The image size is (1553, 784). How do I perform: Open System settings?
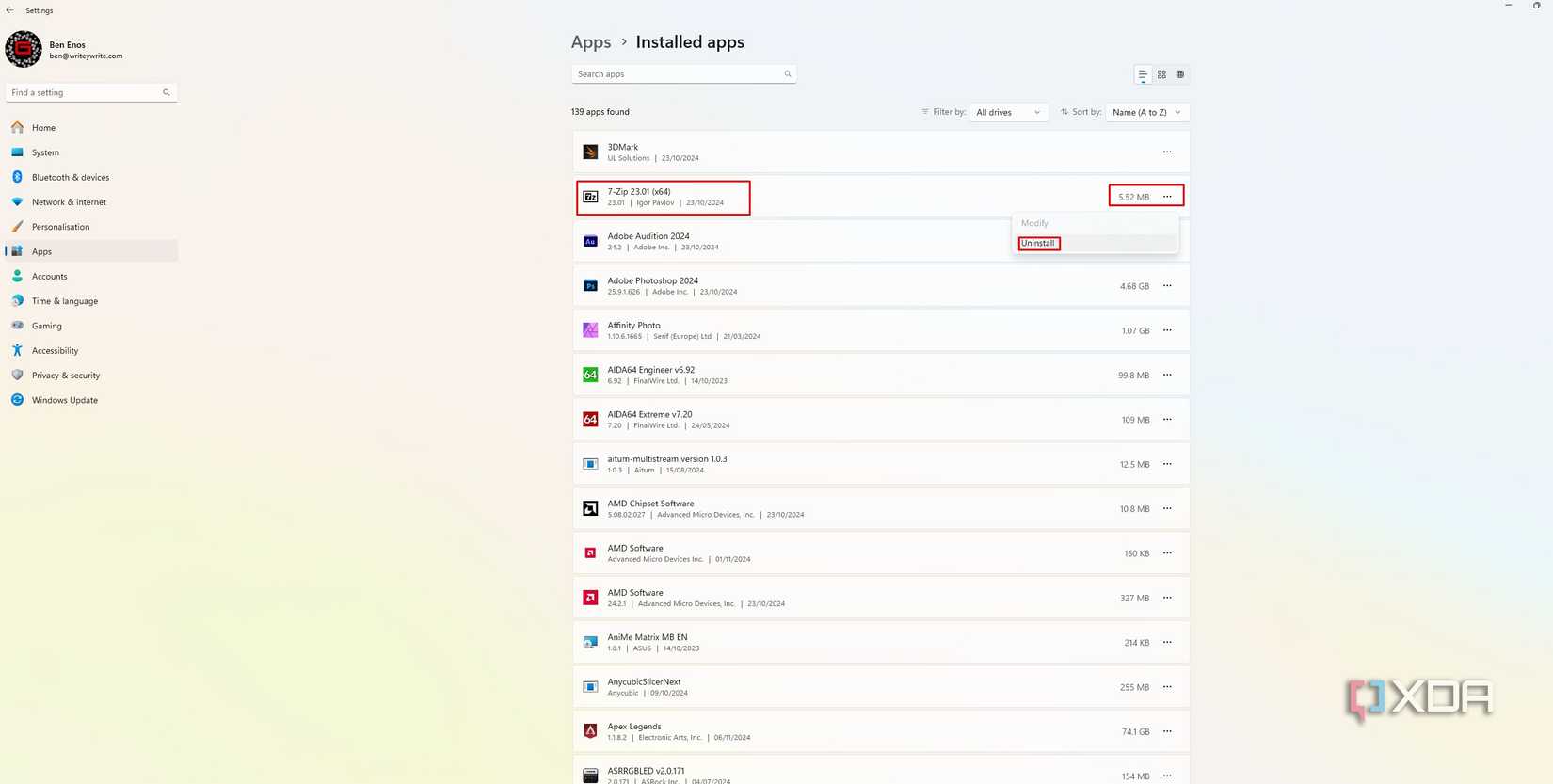coord(91,152)
